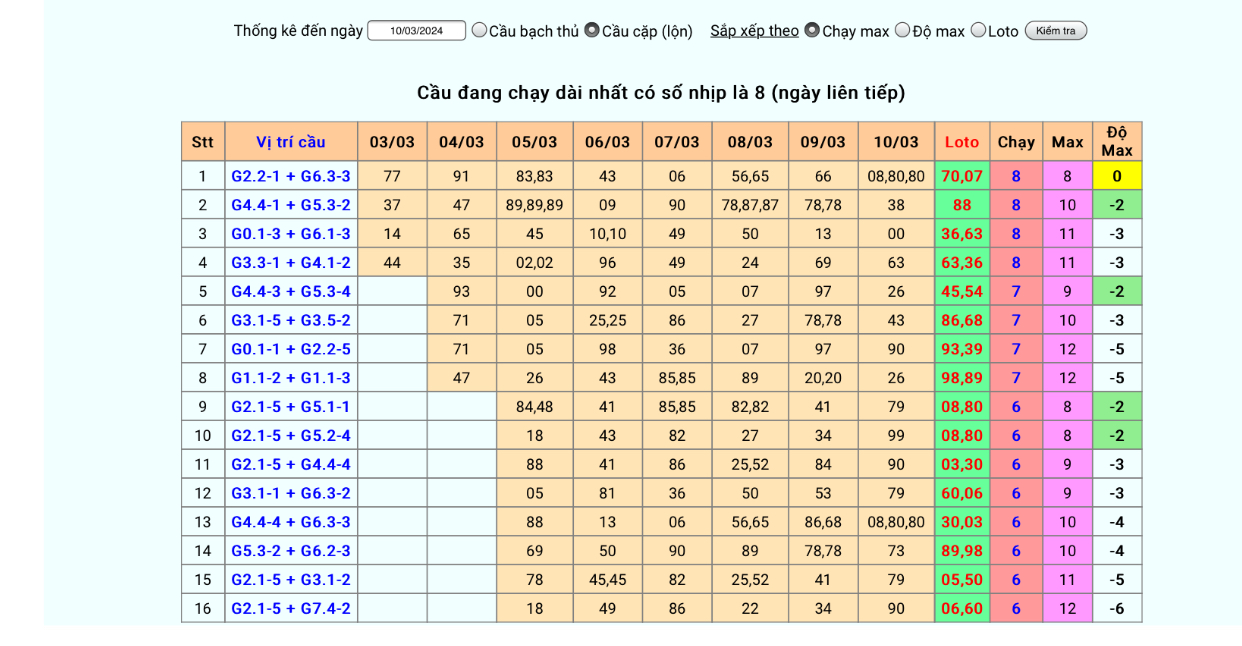Viewport: 1242px width, 646px height.
Task: Click the Loto value 89,98
Action: click(962, 551)
